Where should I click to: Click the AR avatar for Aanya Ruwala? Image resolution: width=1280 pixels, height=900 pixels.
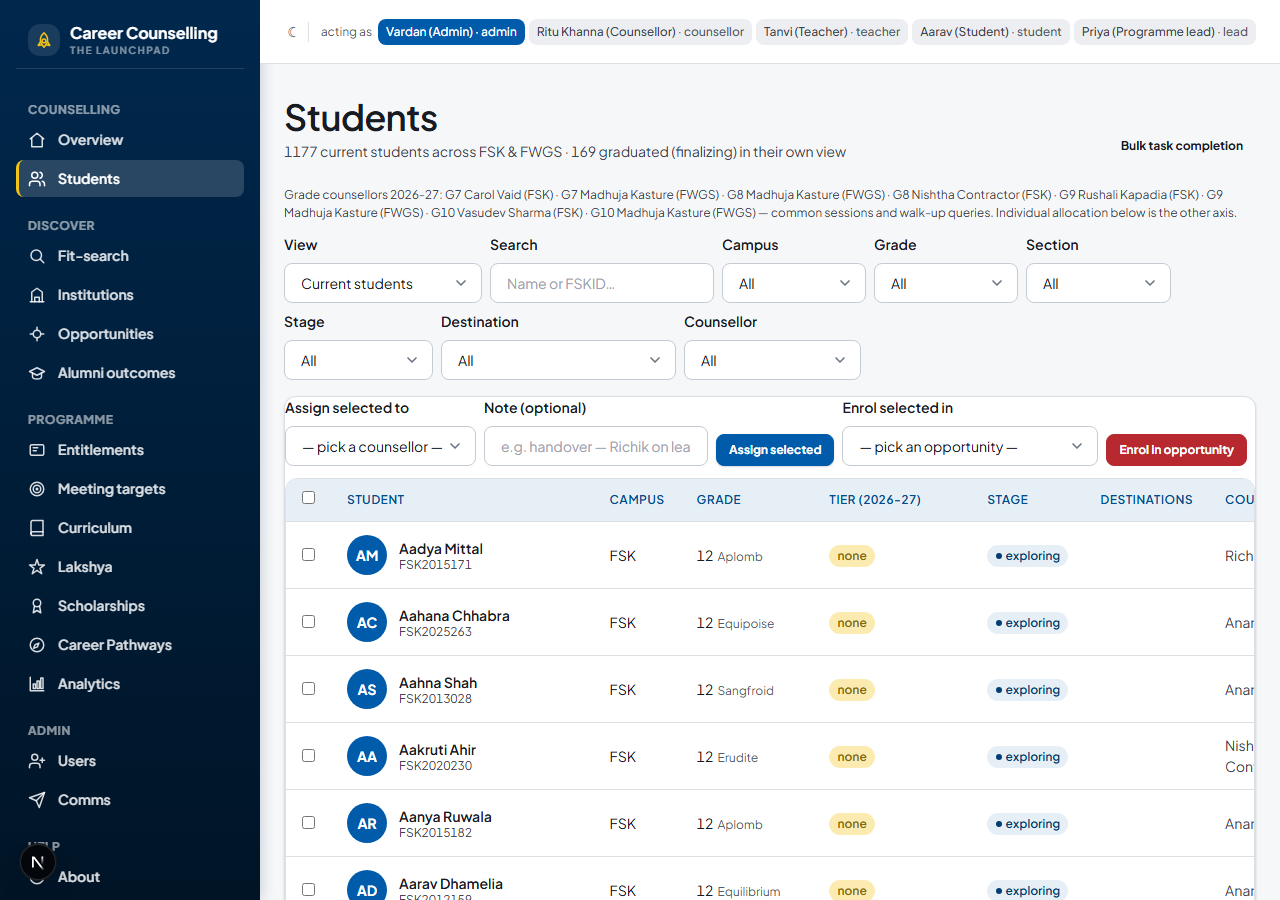point(367,823)
